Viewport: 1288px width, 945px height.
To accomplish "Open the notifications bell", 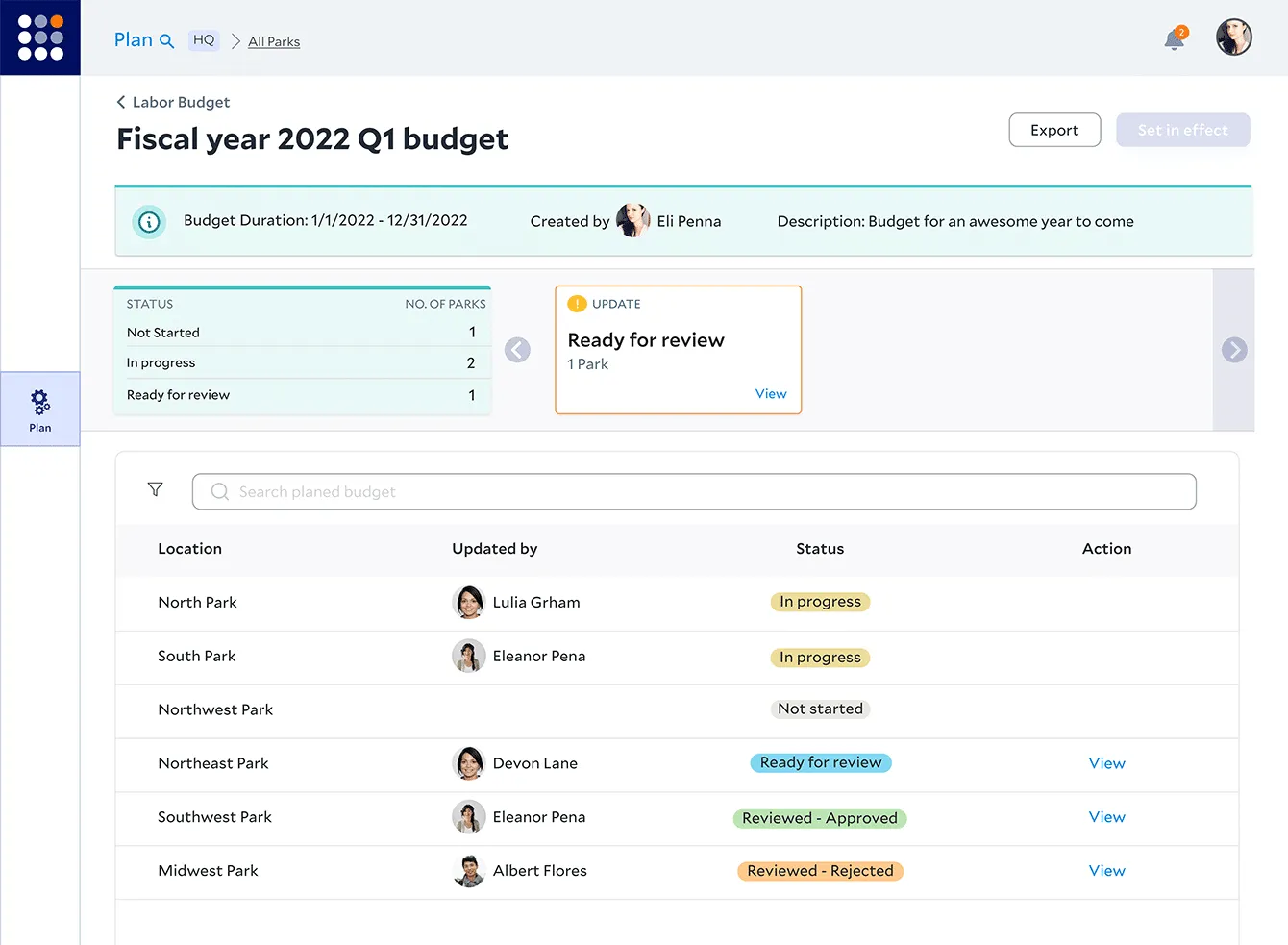I will [1174, 40].
